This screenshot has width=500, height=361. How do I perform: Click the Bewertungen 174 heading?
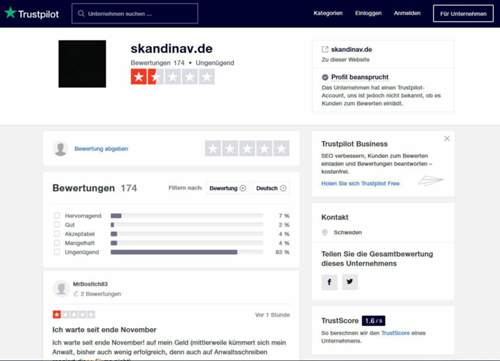point(95,188)
